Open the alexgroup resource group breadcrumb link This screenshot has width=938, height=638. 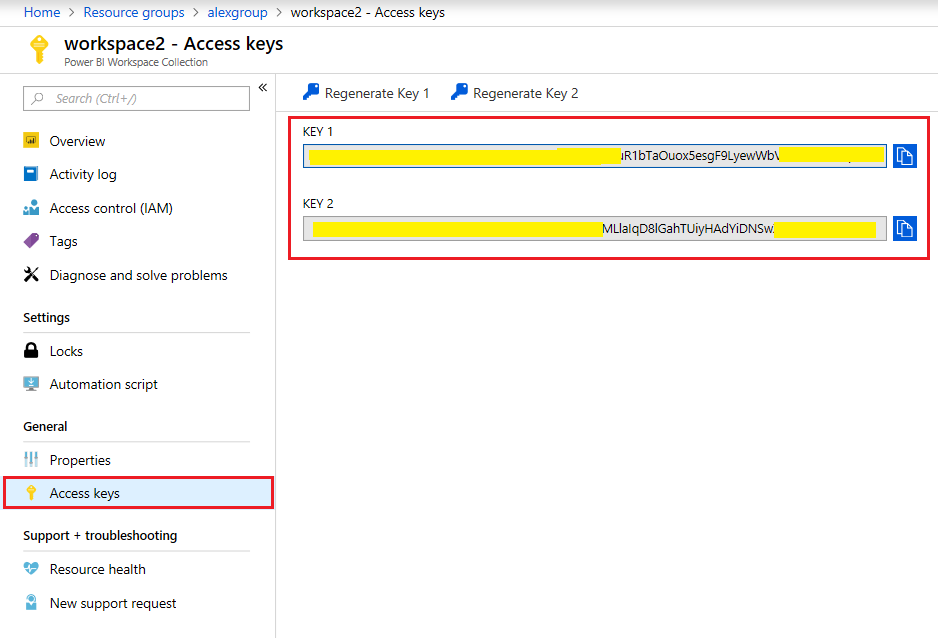click(237, 12)
